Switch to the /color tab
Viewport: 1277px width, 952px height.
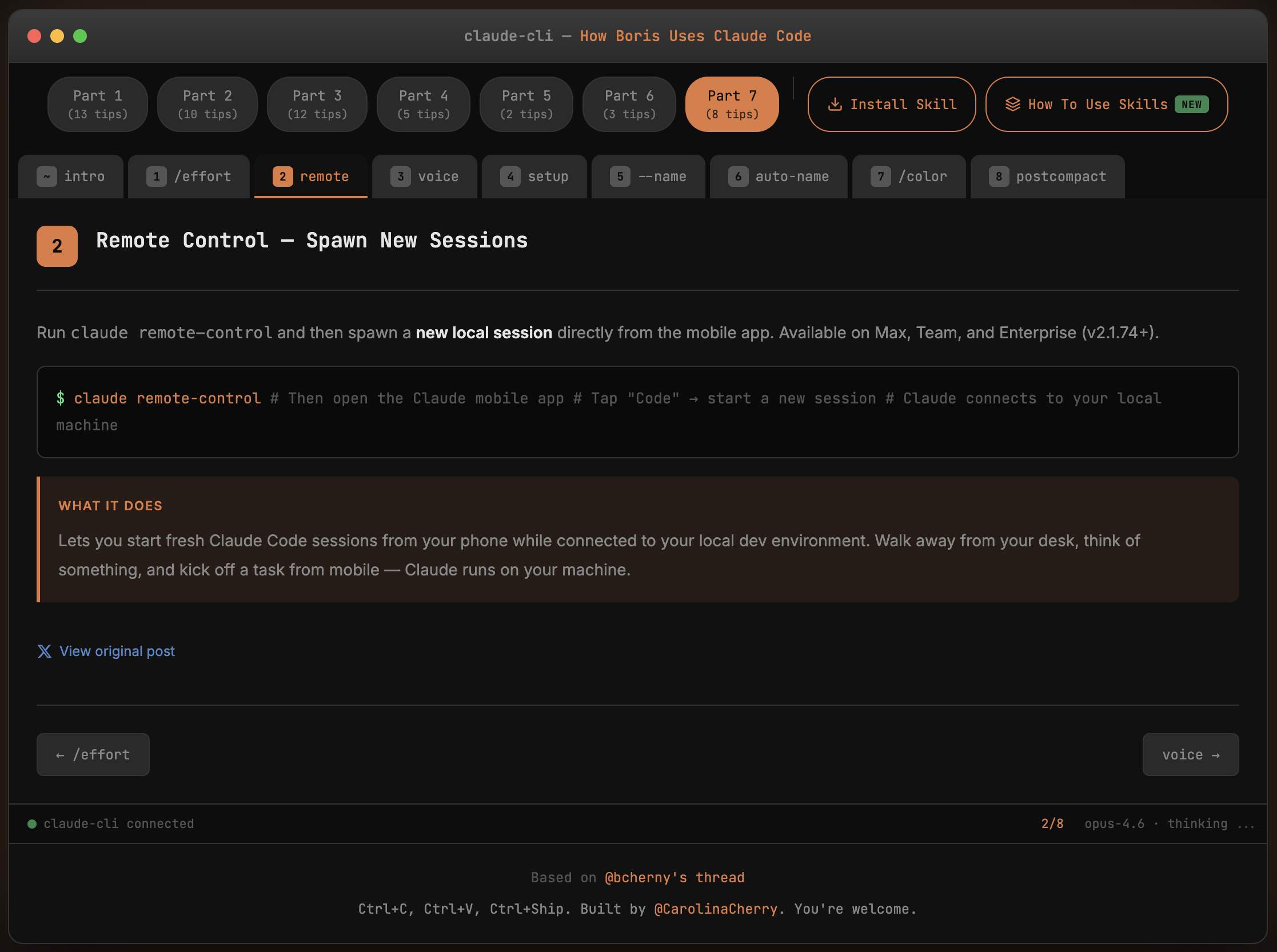click(x=909, y=177)
